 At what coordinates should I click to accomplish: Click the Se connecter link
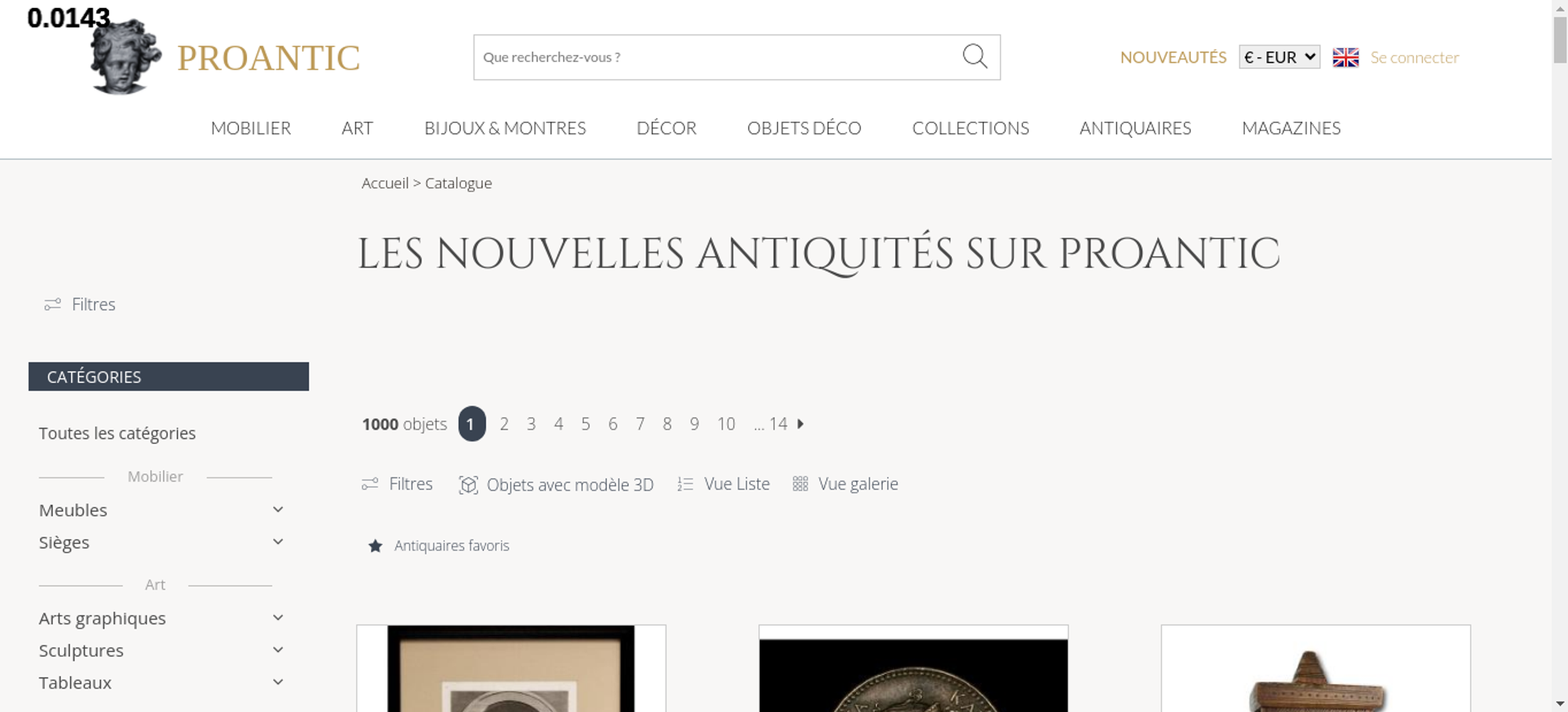[1414, 57]
